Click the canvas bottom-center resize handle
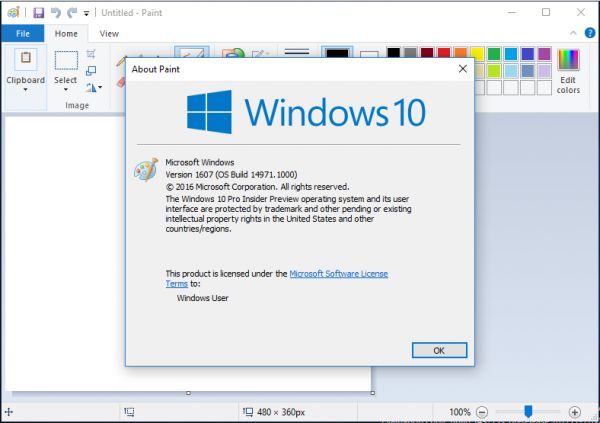The width and height of the screenshot is (600, 423). tap(188, 393)
